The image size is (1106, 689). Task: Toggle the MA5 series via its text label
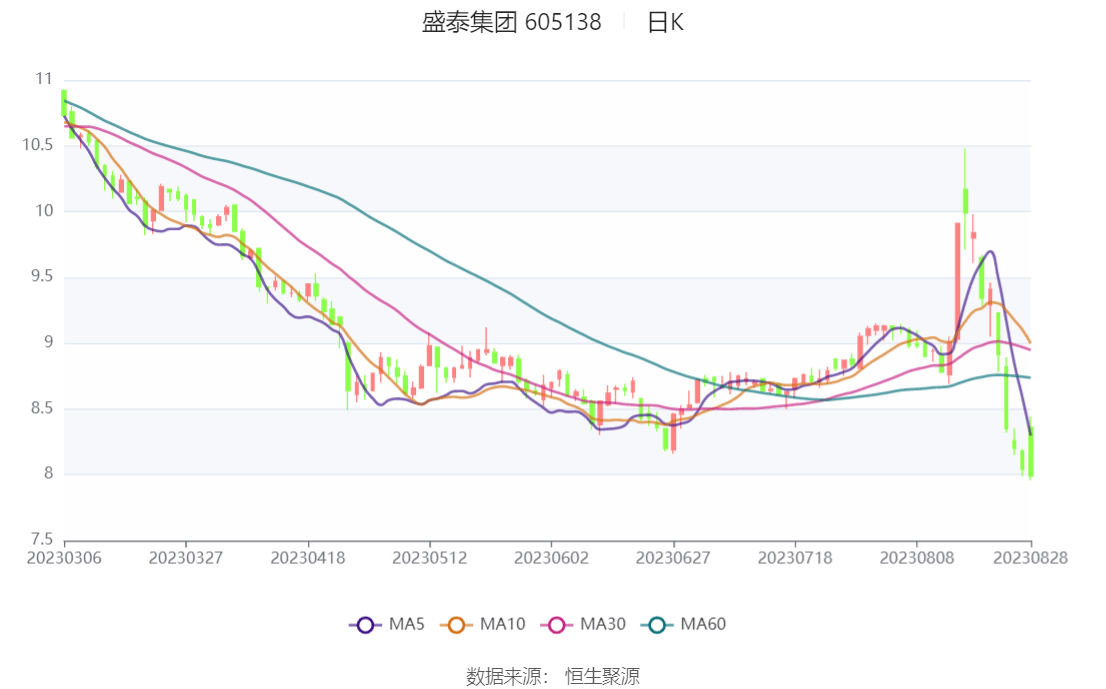click(x=407, y=625)
